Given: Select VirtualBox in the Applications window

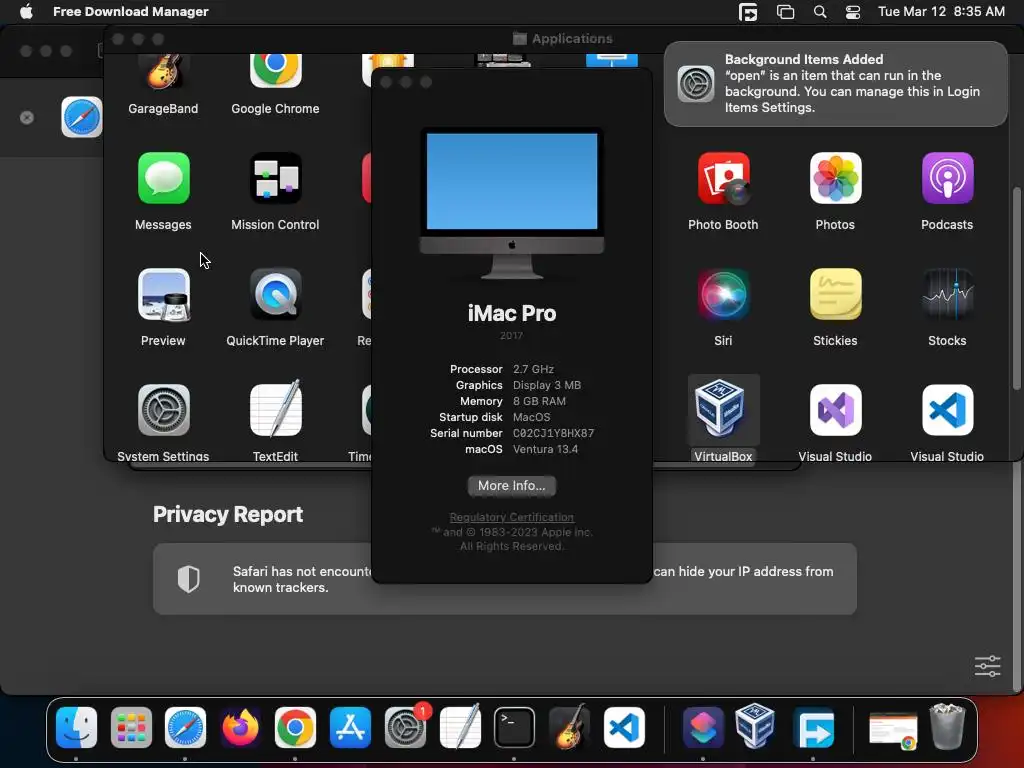Looking at the screenshot, I should point(723,410).
